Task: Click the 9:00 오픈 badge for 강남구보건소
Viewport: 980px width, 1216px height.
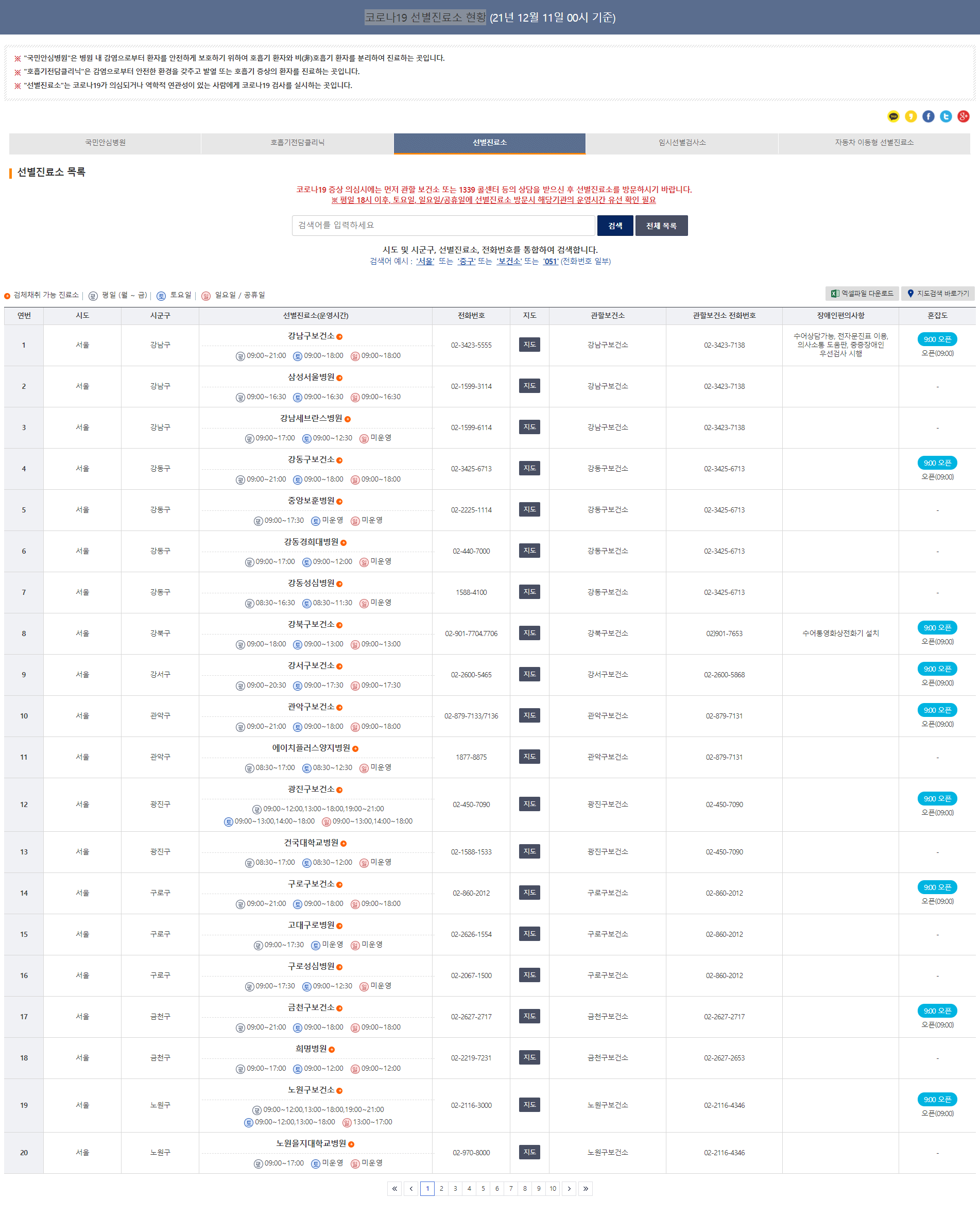Action: point(937,339)
